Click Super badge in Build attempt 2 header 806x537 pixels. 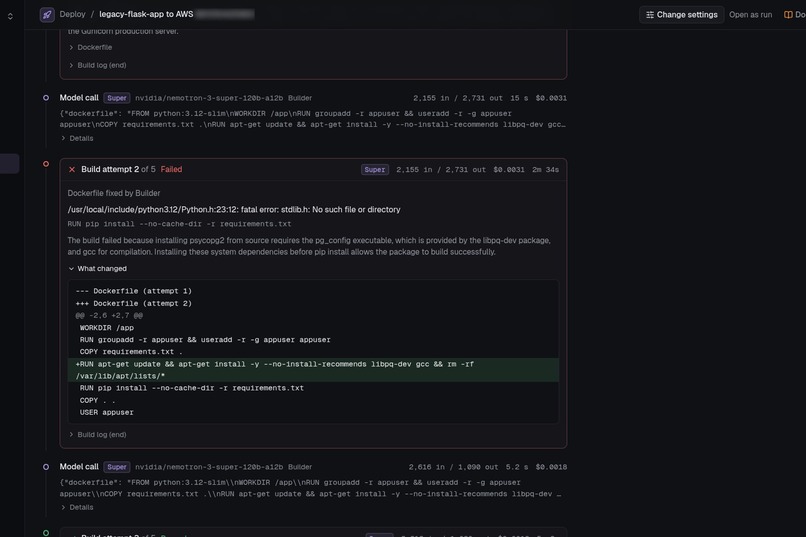(375, 170)
